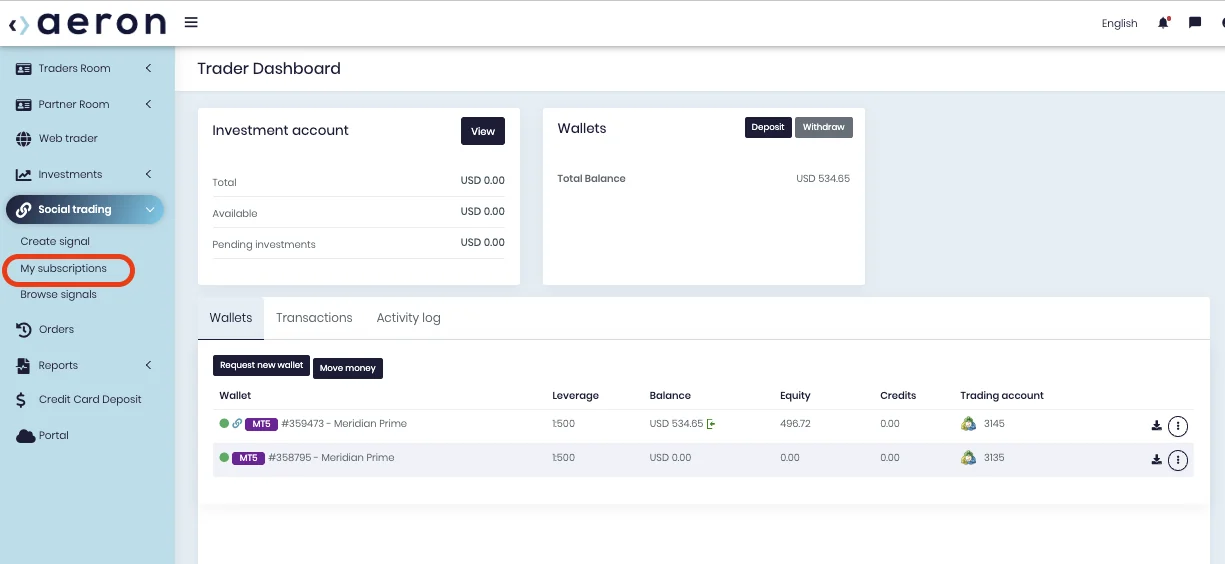Viewport: 1225px width, 564px height.
Task: Expand Traders Room chevron
Action: click(148, 69)
